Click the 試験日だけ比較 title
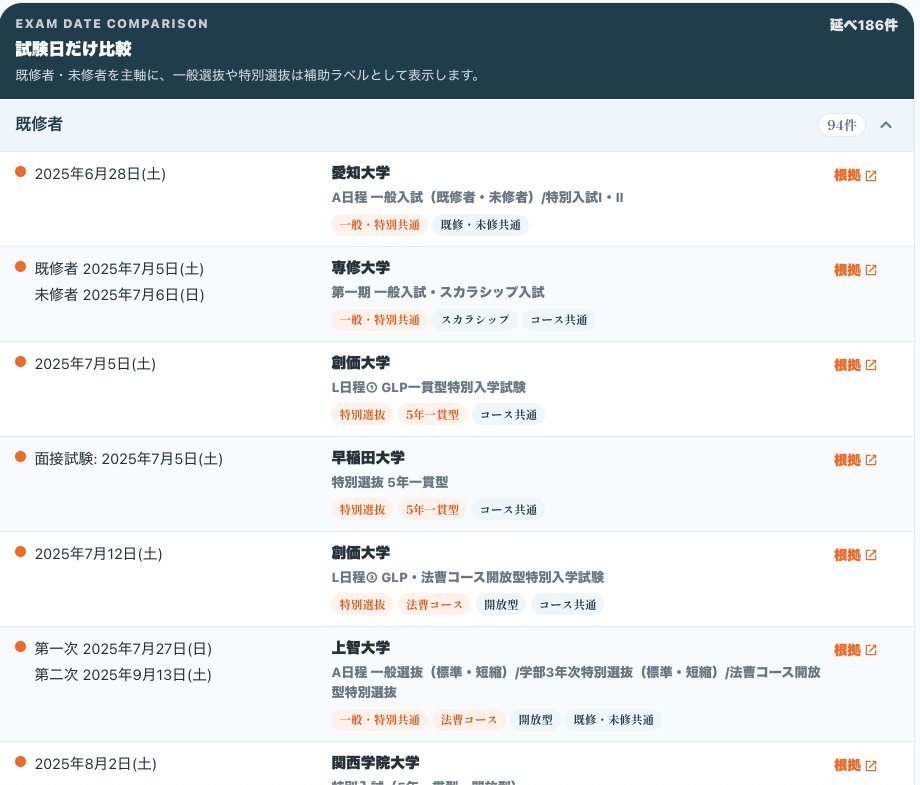 pyautogui.click(x=73, y=49)
